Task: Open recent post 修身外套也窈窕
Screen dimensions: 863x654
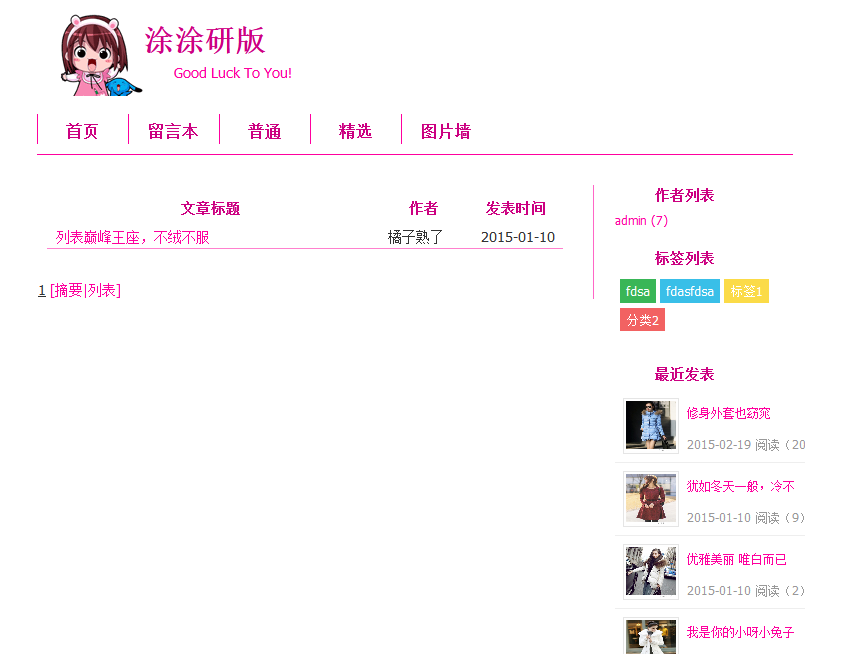Action: 729,413
